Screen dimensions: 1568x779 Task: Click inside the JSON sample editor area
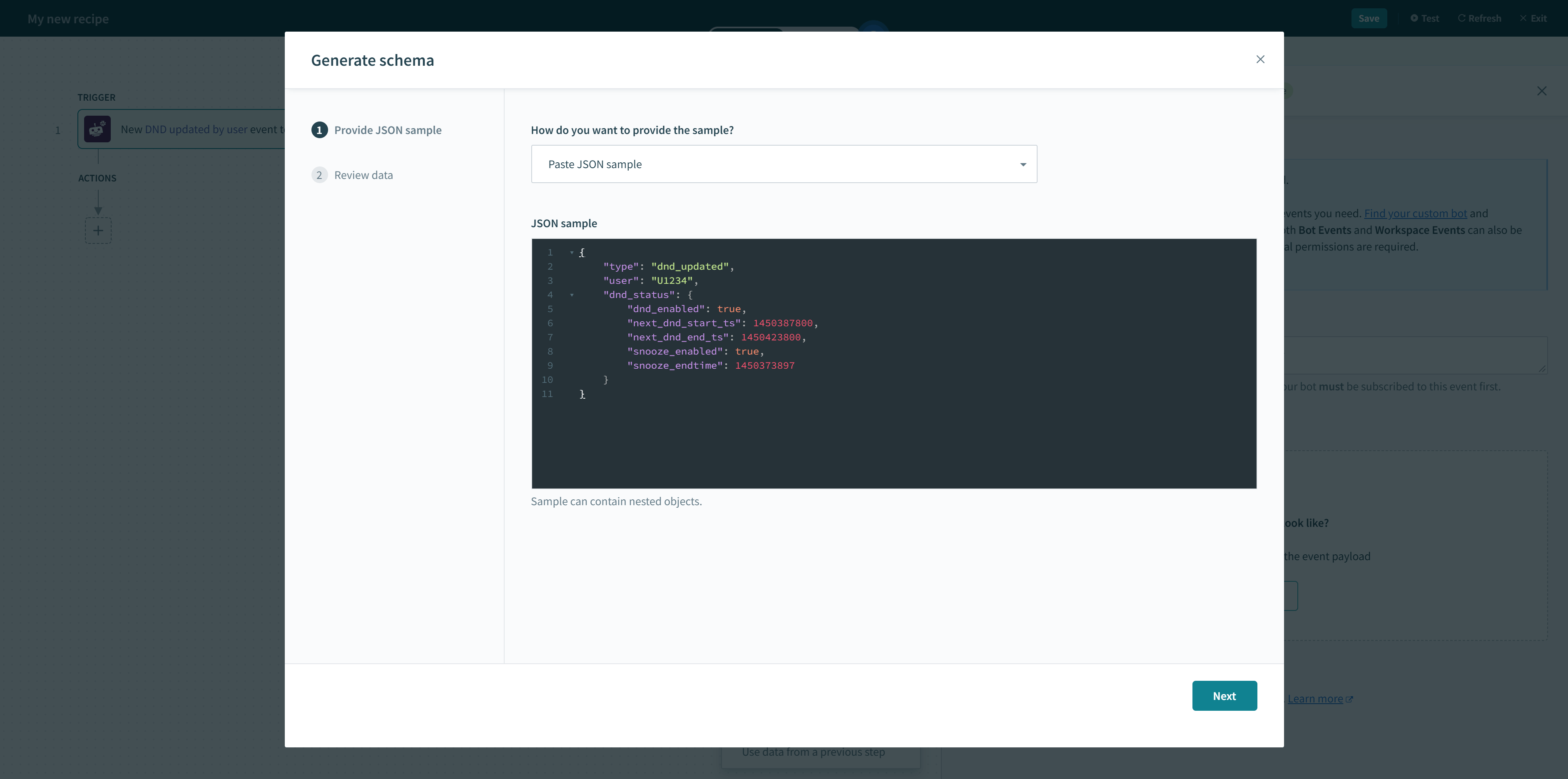pos(894,363)
